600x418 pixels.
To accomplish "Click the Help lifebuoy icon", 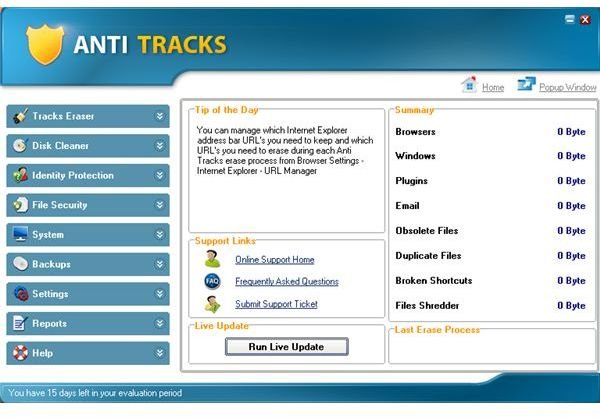I will click(x=20, y=353).
